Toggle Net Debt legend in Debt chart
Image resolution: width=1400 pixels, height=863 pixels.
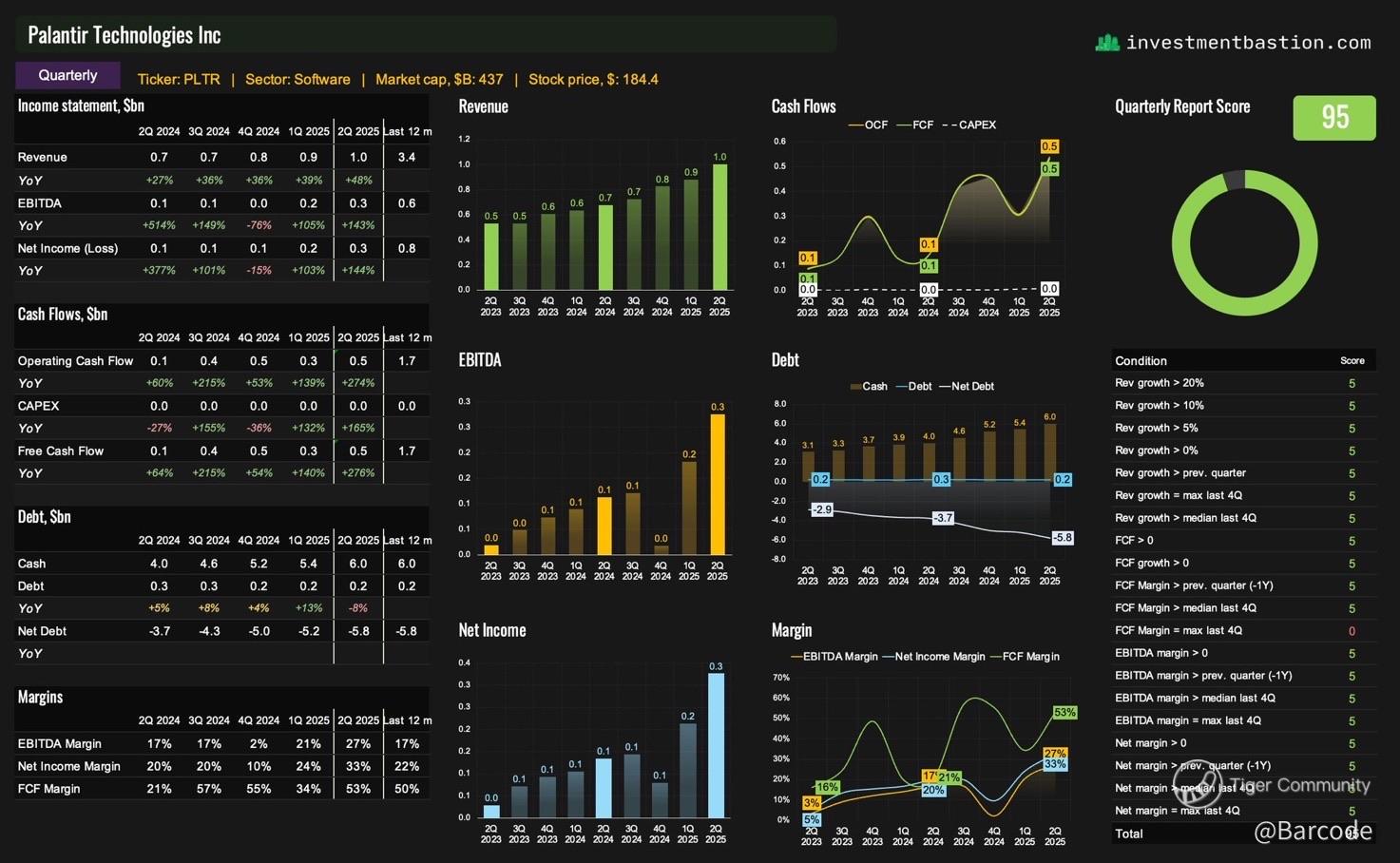click(967, 386)
